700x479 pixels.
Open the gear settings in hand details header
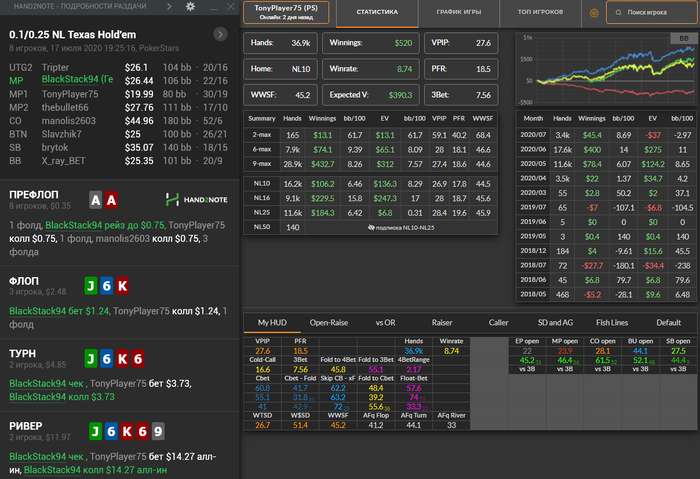[x=191, y=7]
